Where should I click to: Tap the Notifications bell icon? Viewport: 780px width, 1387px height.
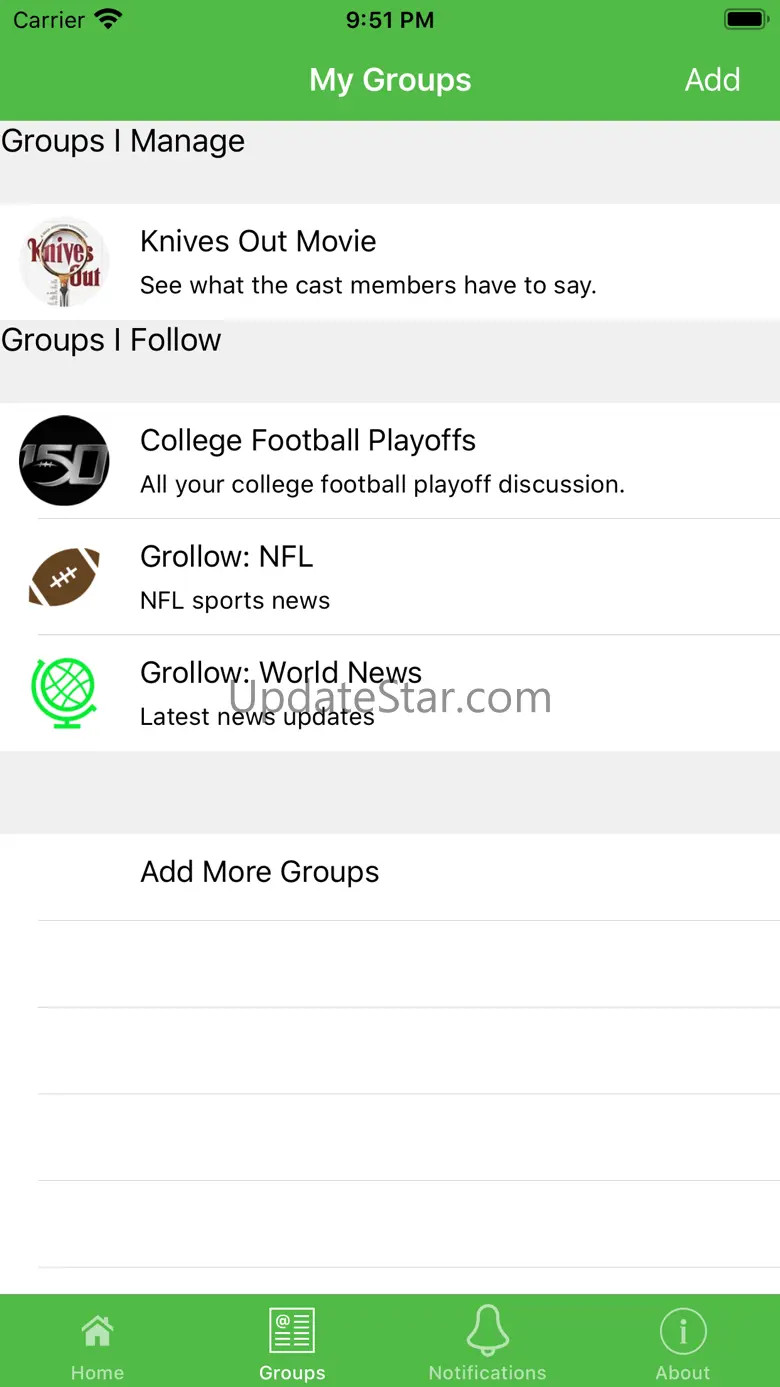pos(487,1331)
